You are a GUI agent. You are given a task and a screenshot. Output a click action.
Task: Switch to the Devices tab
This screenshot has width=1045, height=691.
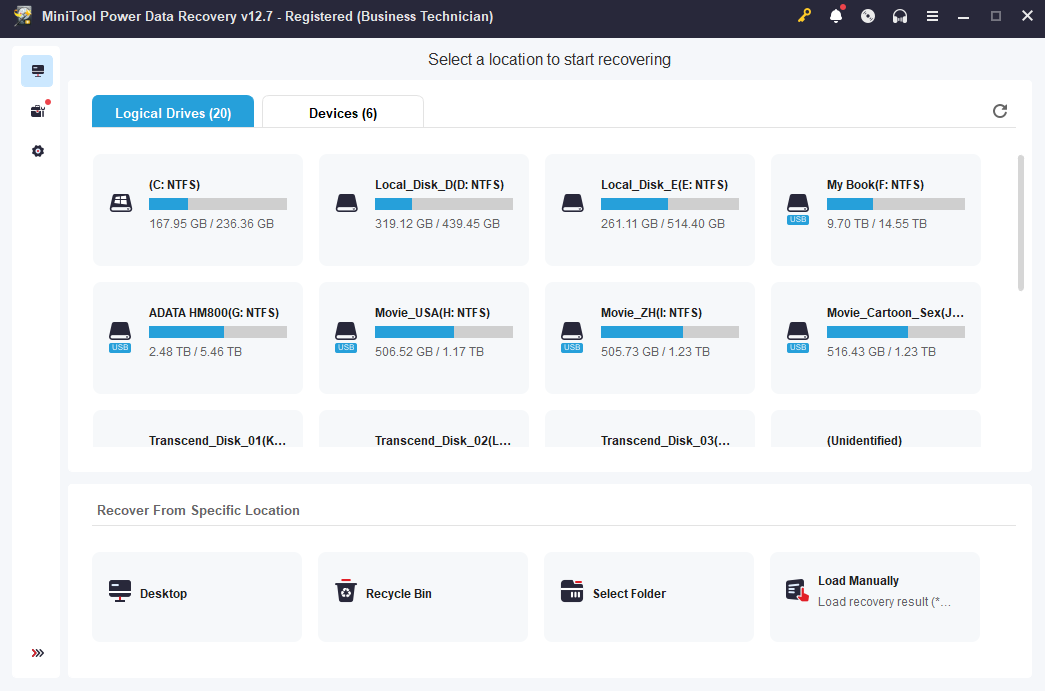(343, 113)
